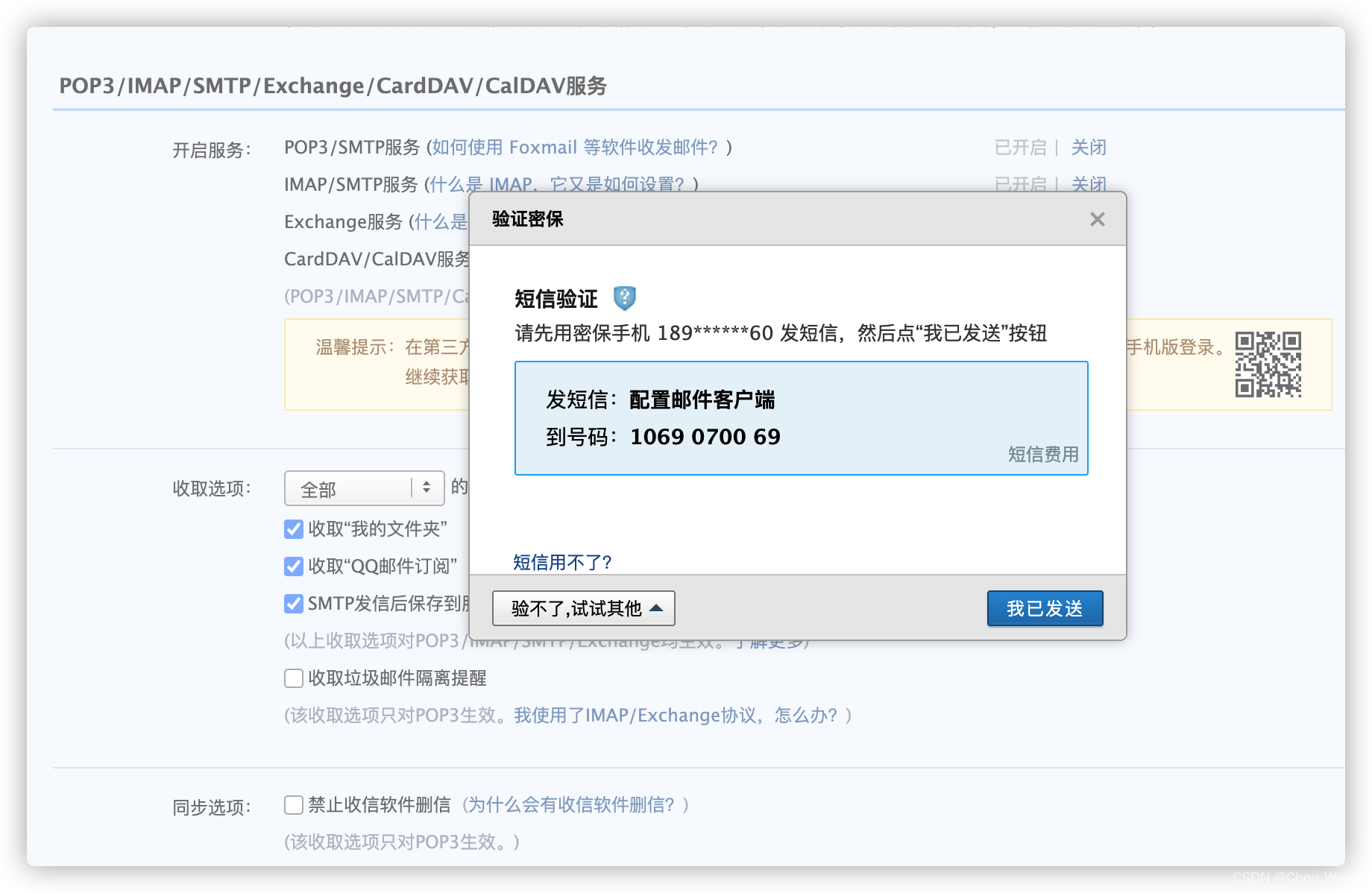The image size is (1372, 893).
Task: Click the 同步选项 label
Action: pyautogui.click(x=212, y=807)
